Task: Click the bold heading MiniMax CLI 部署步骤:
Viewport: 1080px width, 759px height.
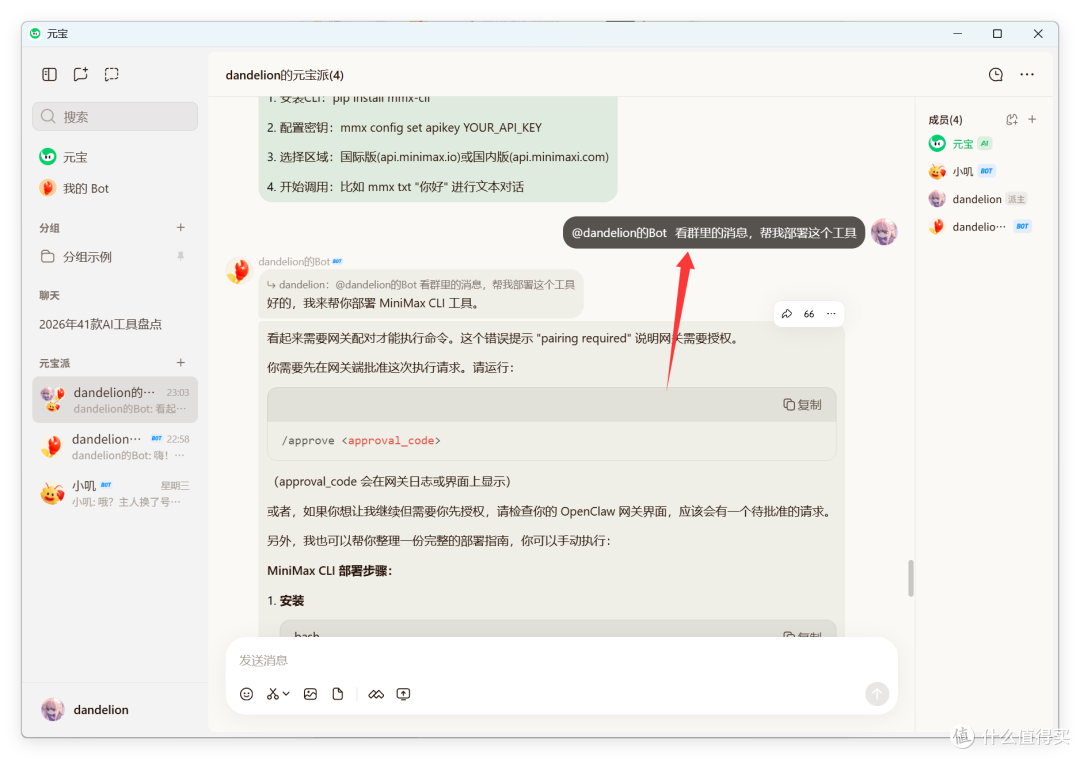Action: [x=330, y=570]
